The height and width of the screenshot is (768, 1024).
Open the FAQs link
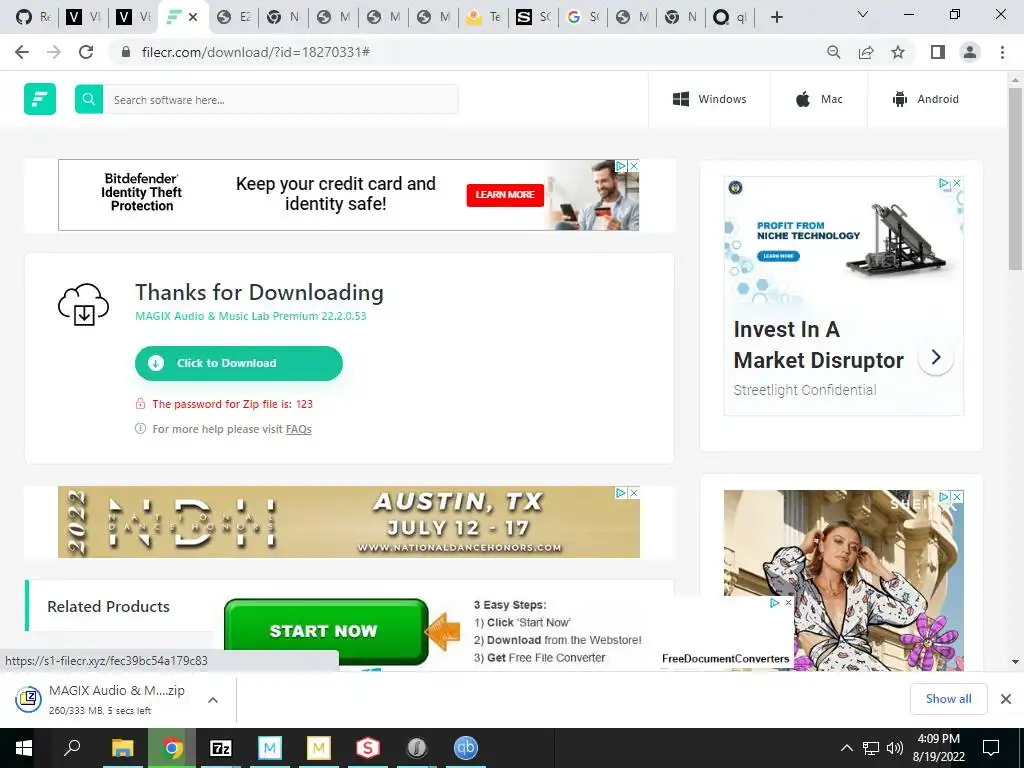(x=298, y=429)
